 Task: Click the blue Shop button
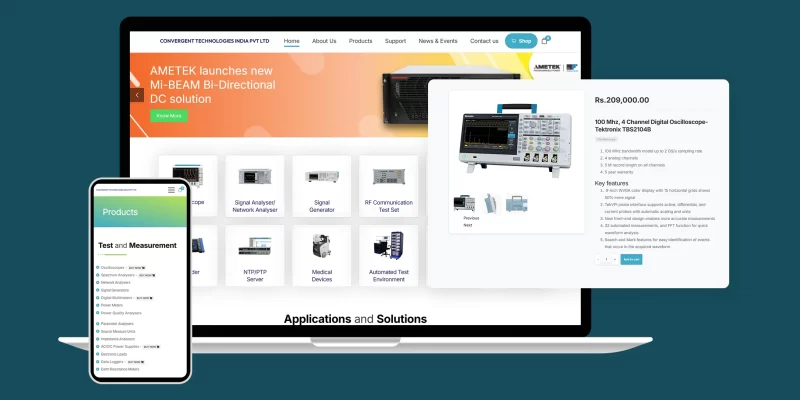(x=520, y=41)
